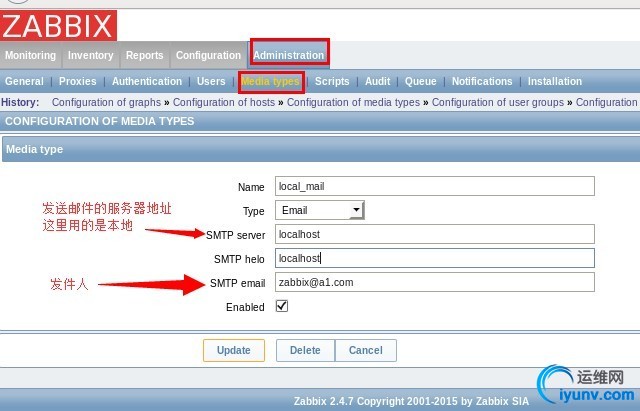640x411 pixels.
Task: Go to General submenu
Action: tap(24, 81)
